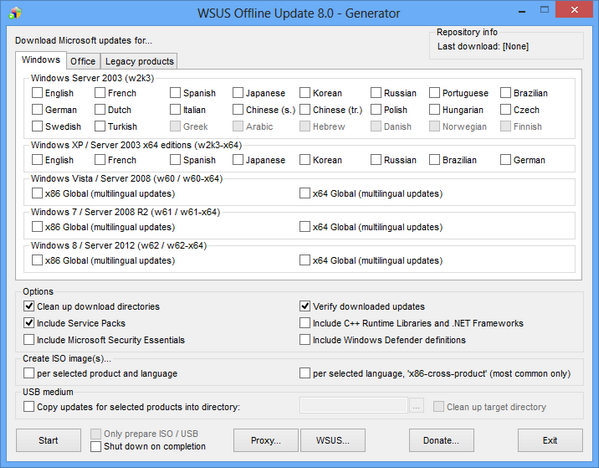599x468 pixels.
Task: Click the Donate button
Action: click(441, 440)
